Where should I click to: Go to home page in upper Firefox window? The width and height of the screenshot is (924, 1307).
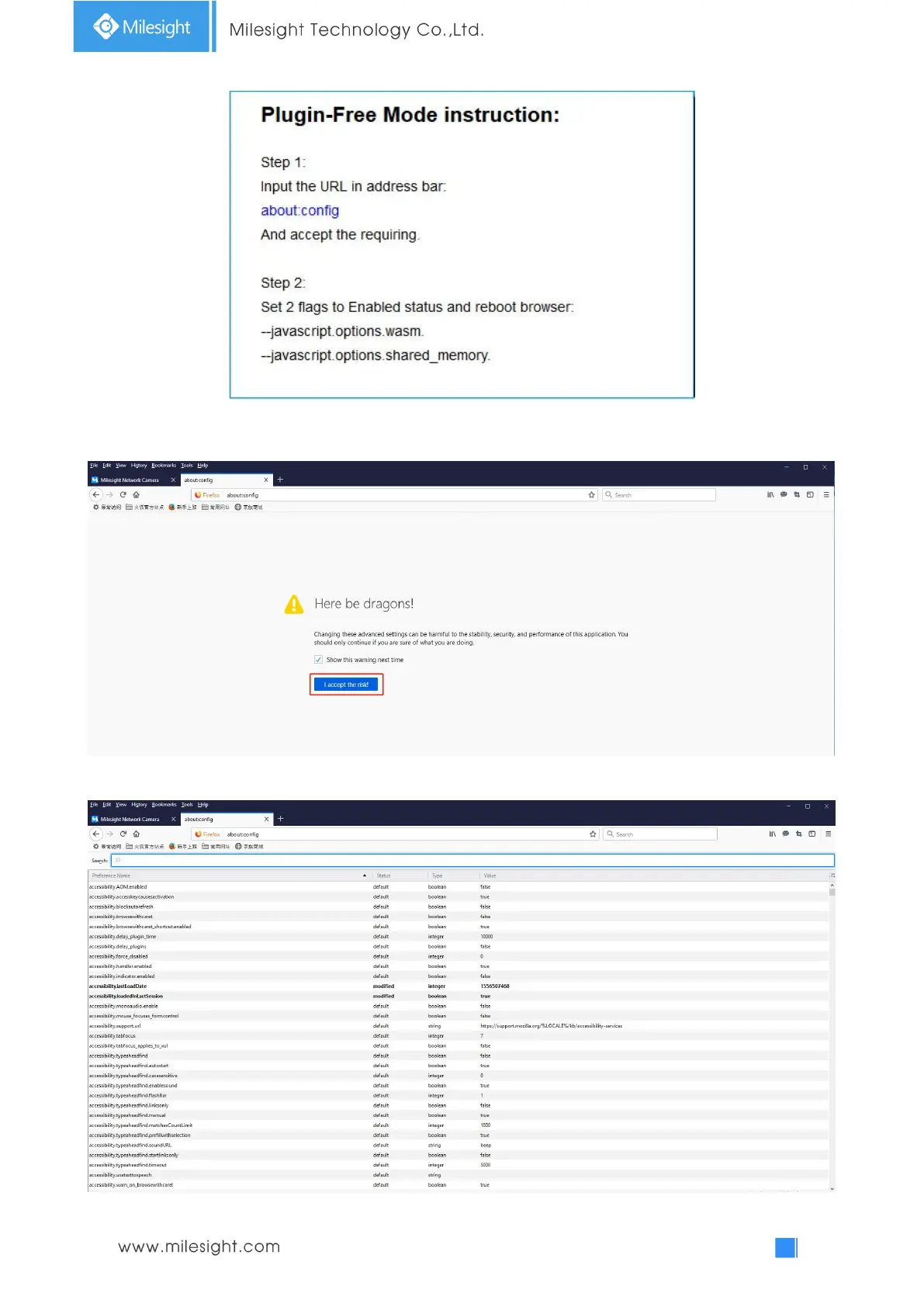(137, 494)
